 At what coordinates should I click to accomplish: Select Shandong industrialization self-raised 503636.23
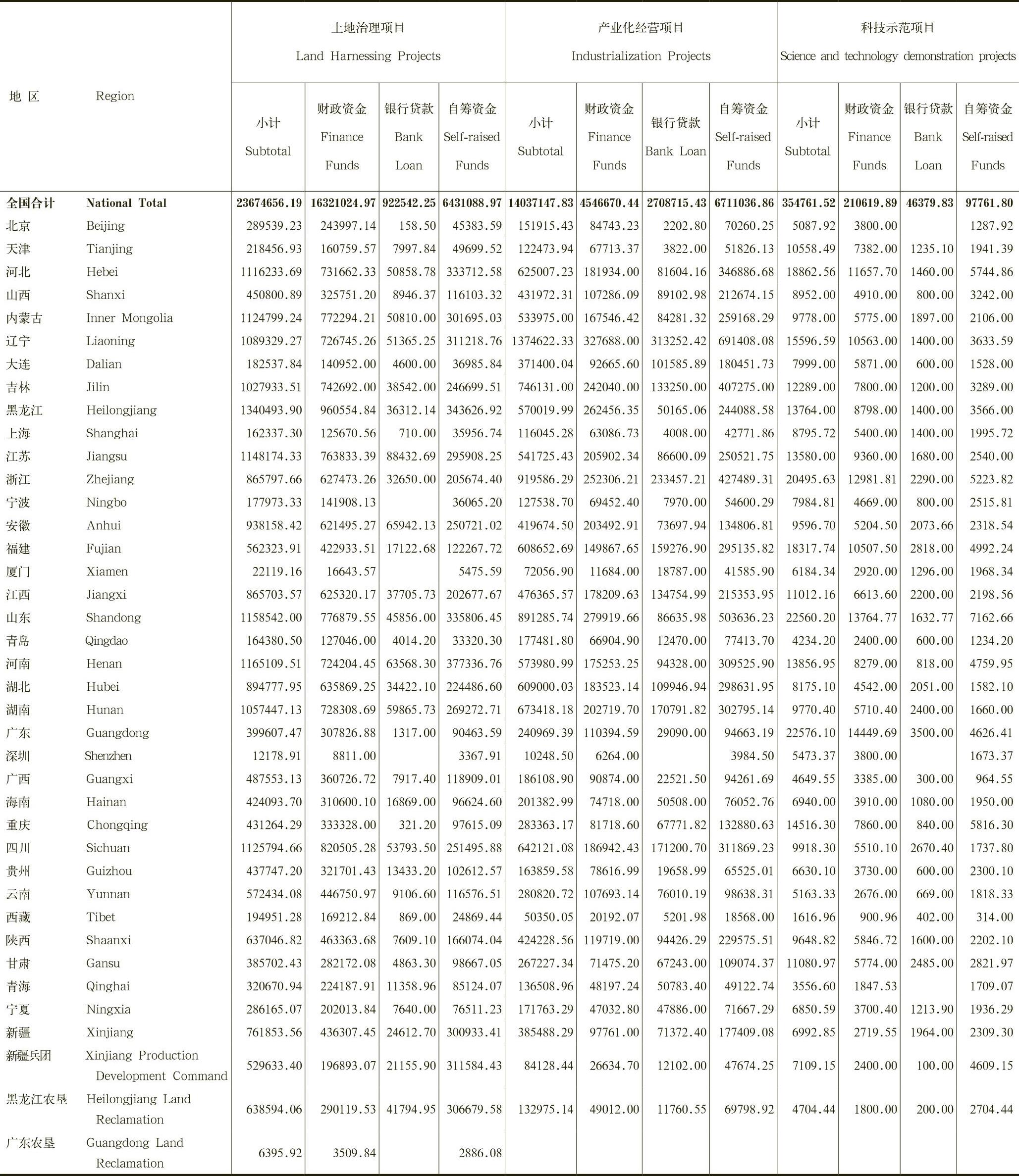[x=746, y=618]
